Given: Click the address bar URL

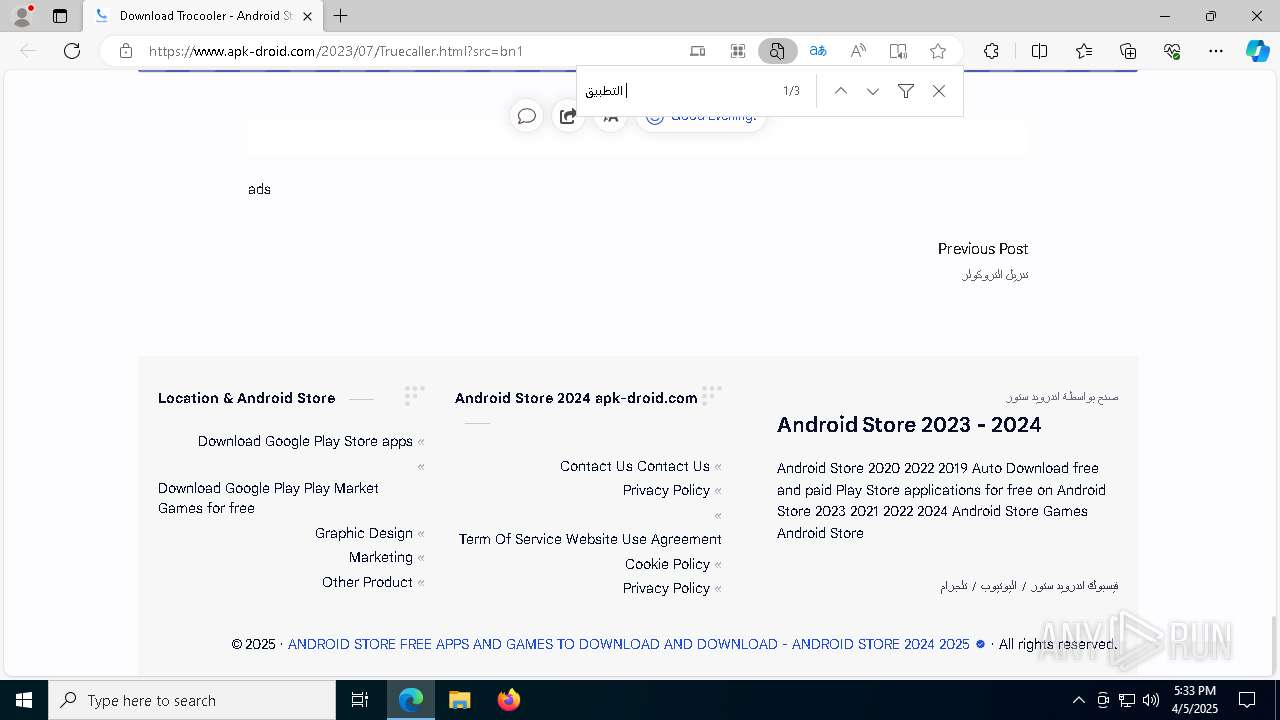Looking at the screenshot, I should [x=336, y=51].
